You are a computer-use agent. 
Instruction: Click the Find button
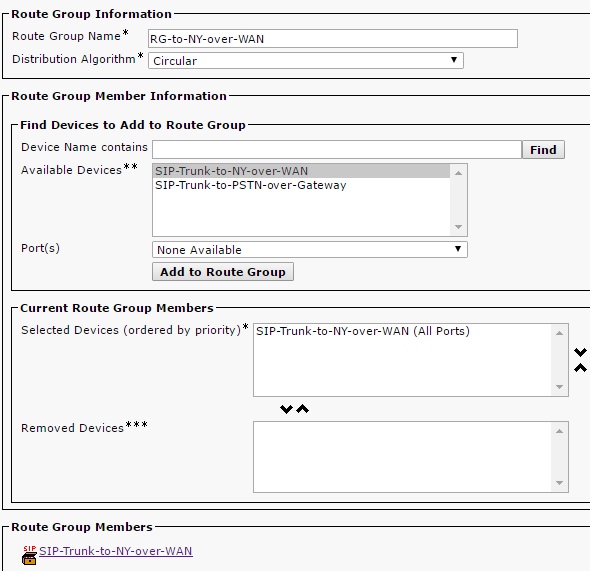(x=543, y=150)
